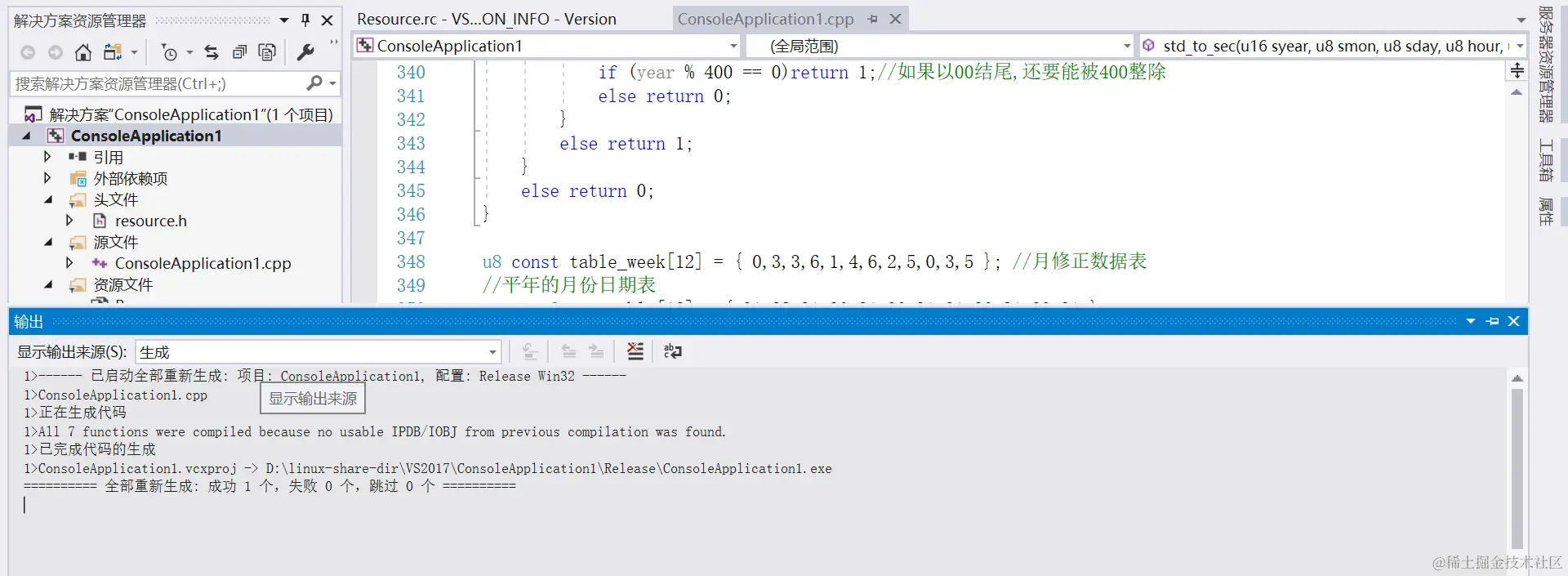Collapse the 头文件 folder
This screenshot has height=576, width=1568.
click(48, 199)
